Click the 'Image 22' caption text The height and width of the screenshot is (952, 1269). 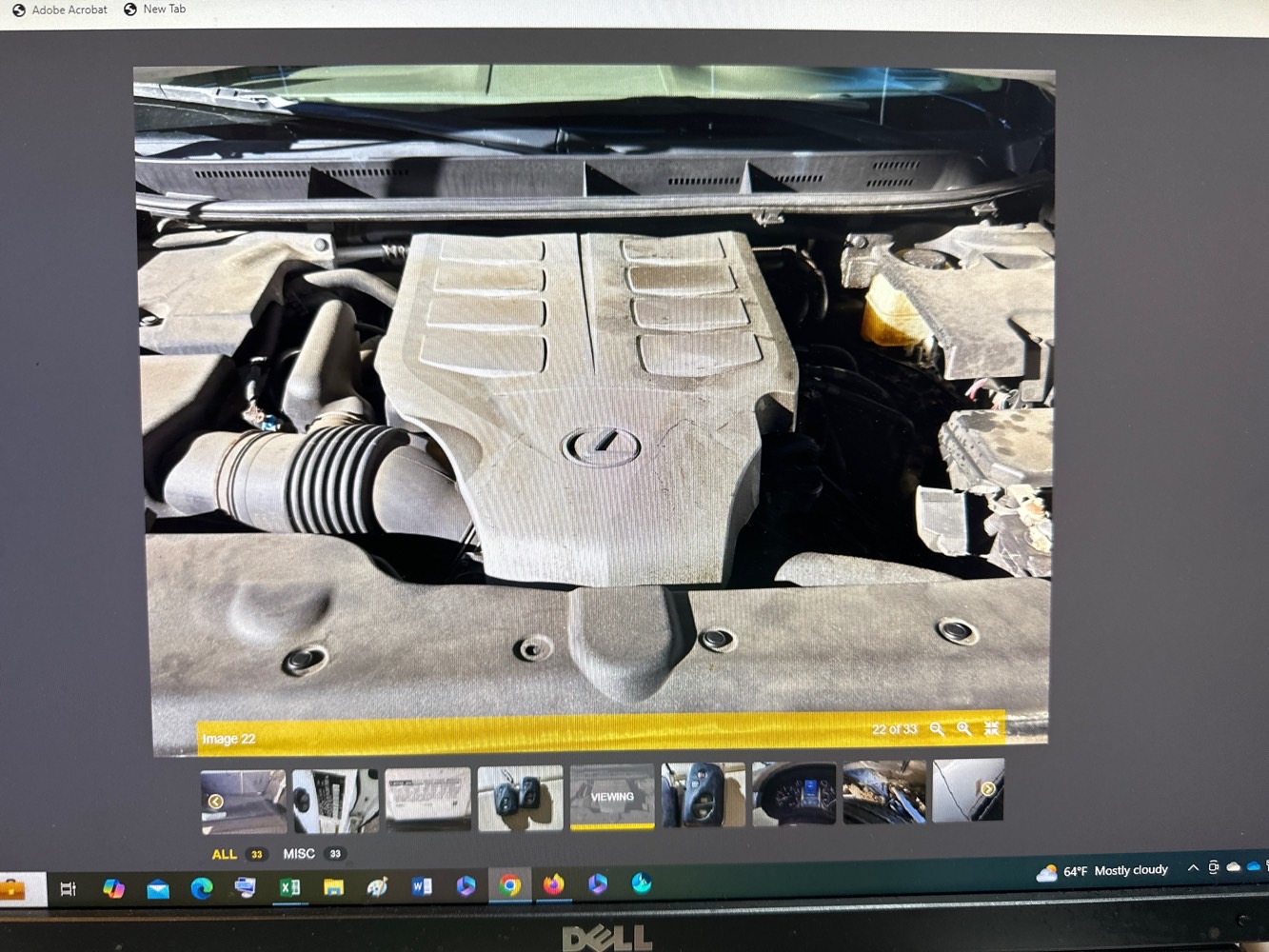click(228, 739)
